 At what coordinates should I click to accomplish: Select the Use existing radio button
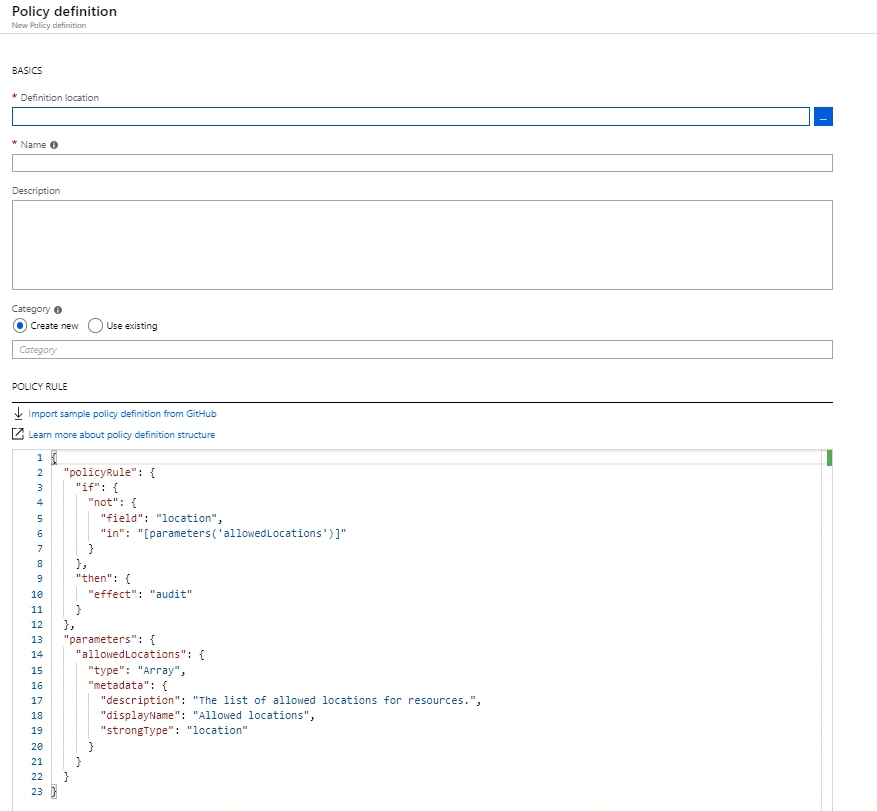tap(95, 326)
